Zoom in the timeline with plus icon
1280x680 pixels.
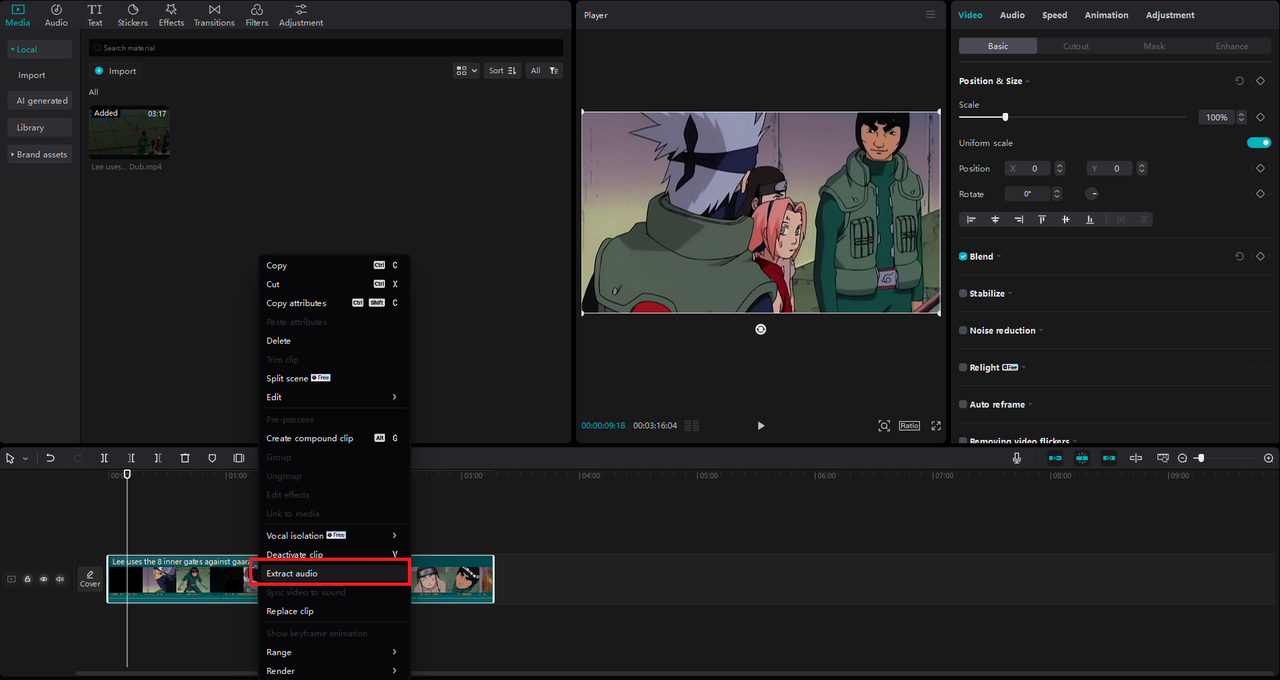[x=1269, y=458]
